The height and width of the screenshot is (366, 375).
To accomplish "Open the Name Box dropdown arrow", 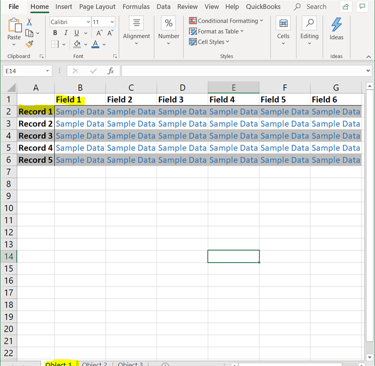I will pyautogui.click(x=47, y=71).
